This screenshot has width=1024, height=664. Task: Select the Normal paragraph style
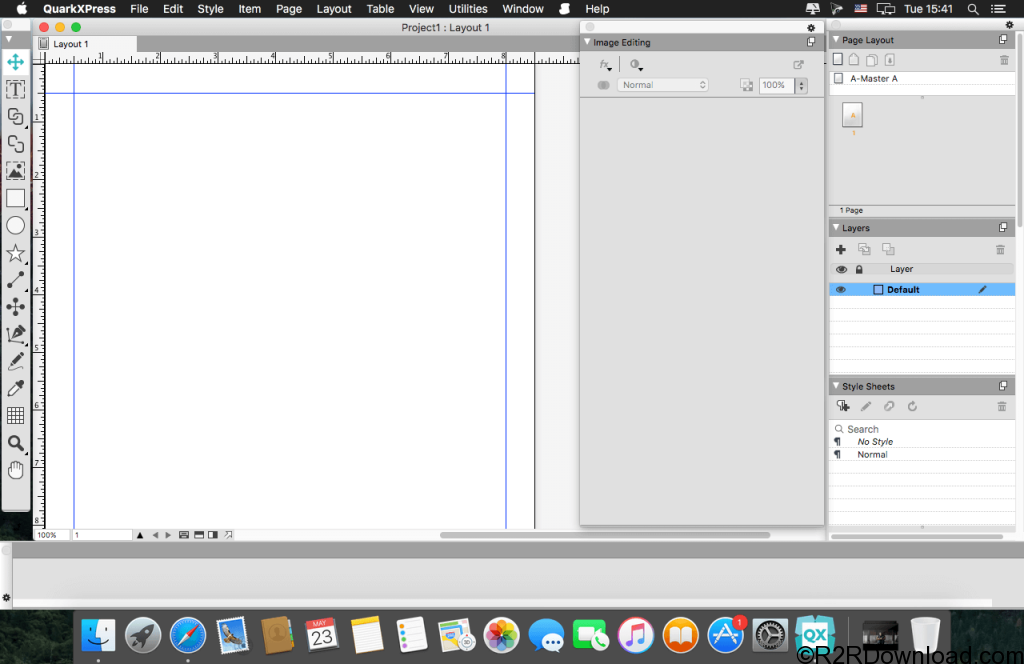[922, 454]
